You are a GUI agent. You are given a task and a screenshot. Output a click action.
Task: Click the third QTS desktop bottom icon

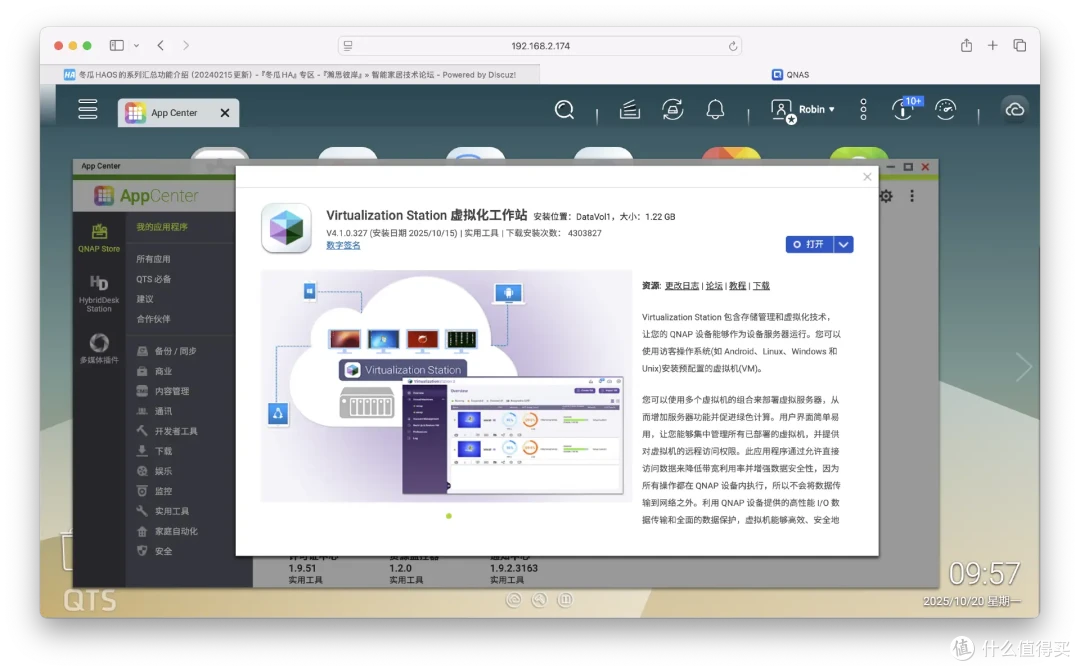[x=565, y=600]
